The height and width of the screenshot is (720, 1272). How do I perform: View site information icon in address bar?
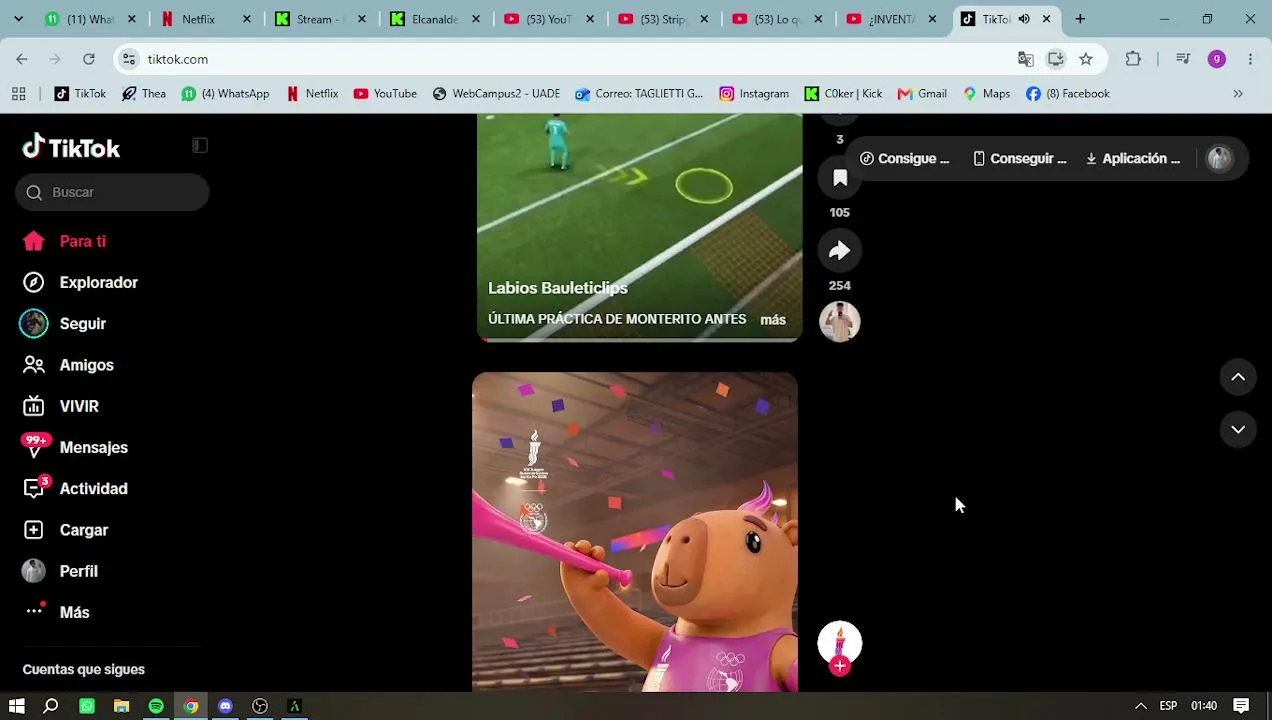tap(129, 59)
